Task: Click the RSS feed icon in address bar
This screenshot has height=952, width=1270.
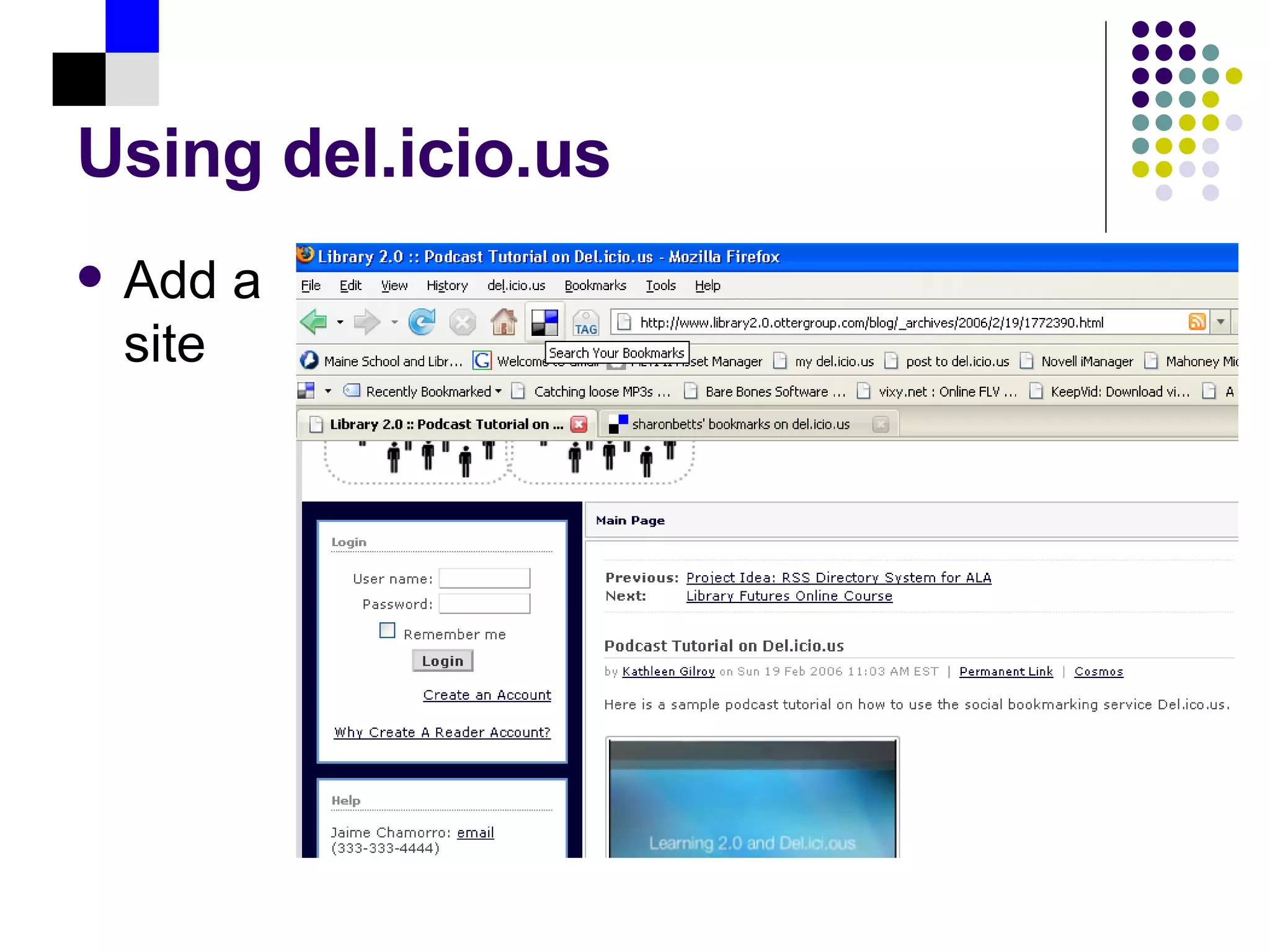Action: (1197, 322)
